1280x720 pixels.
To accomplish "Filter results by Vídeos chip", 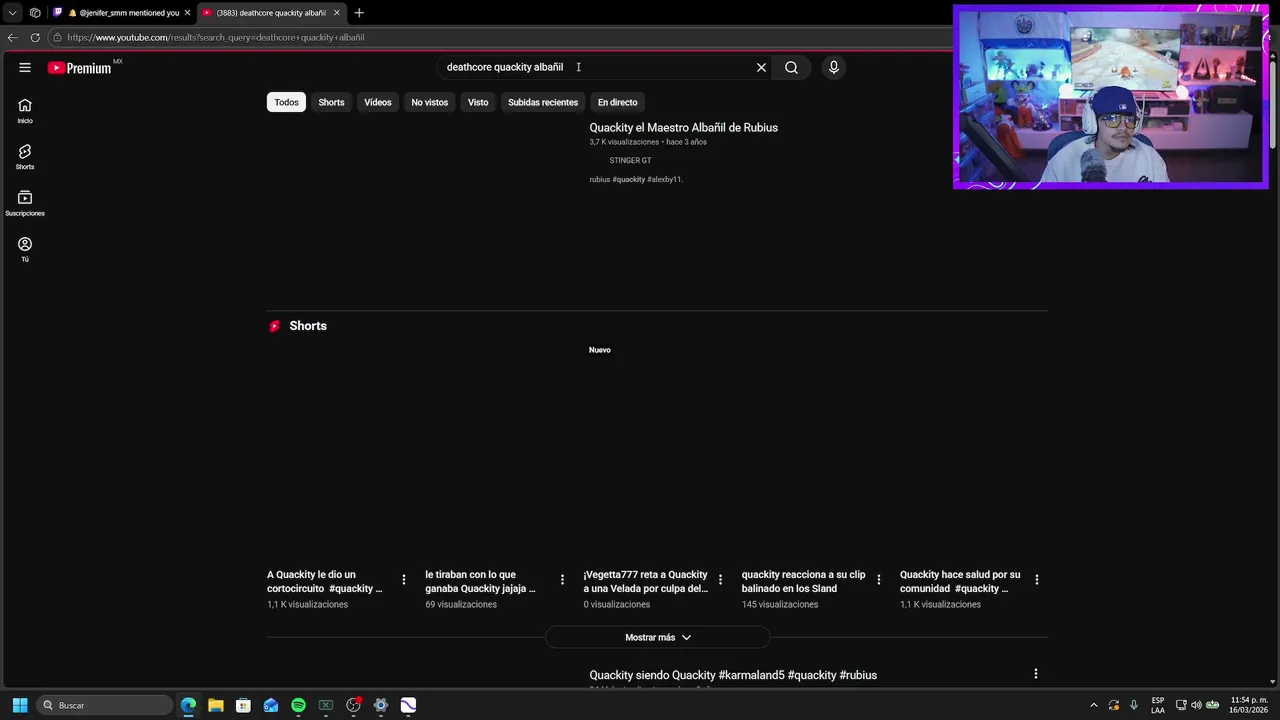I will click(378, 102).
